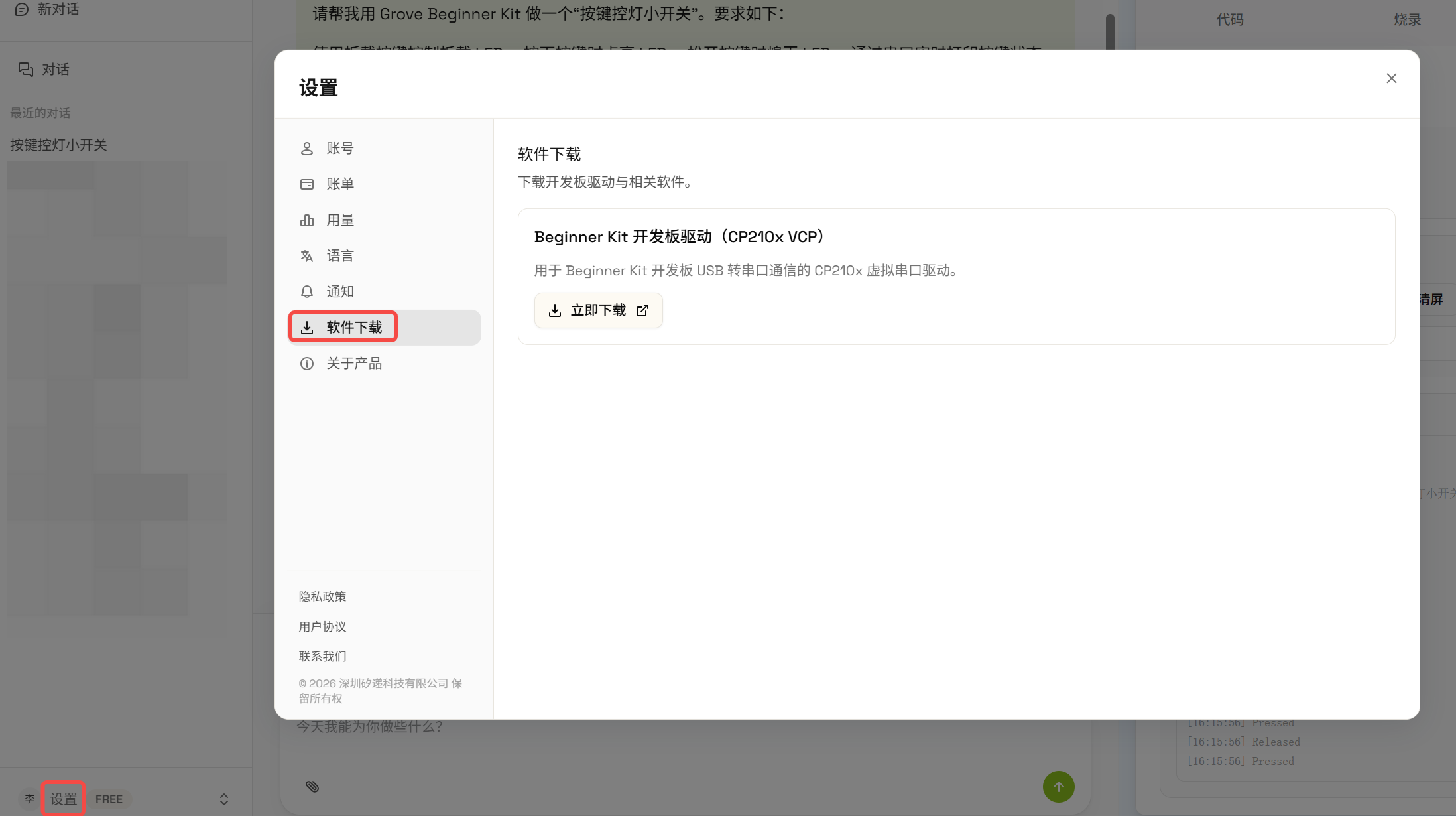Open the 账号 settings section
Image resolution: width=1456 pixels, height=816 pixels.
[385, 149]
